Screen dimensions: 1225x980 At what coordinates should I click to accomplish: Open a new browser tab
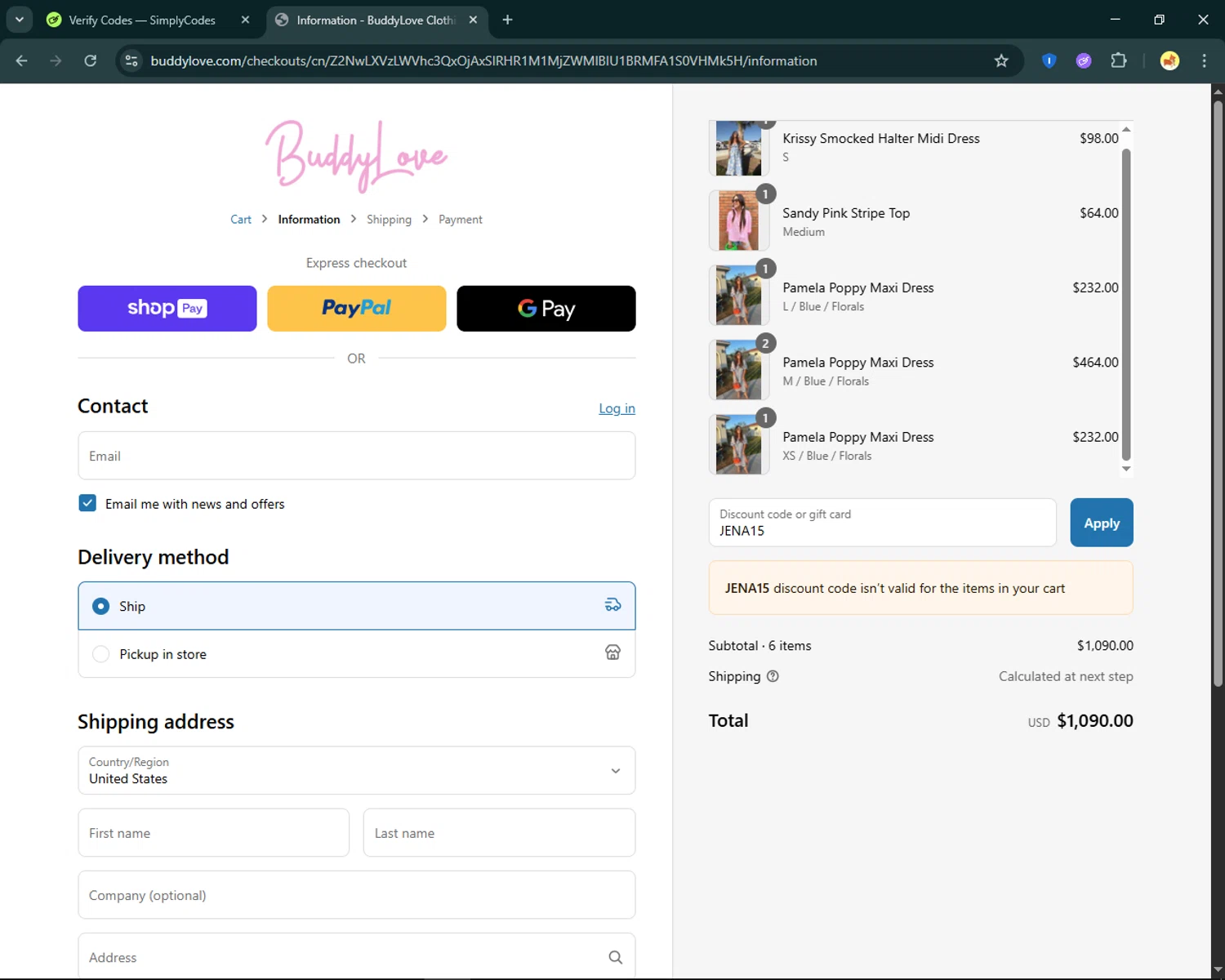pos(507,20)
